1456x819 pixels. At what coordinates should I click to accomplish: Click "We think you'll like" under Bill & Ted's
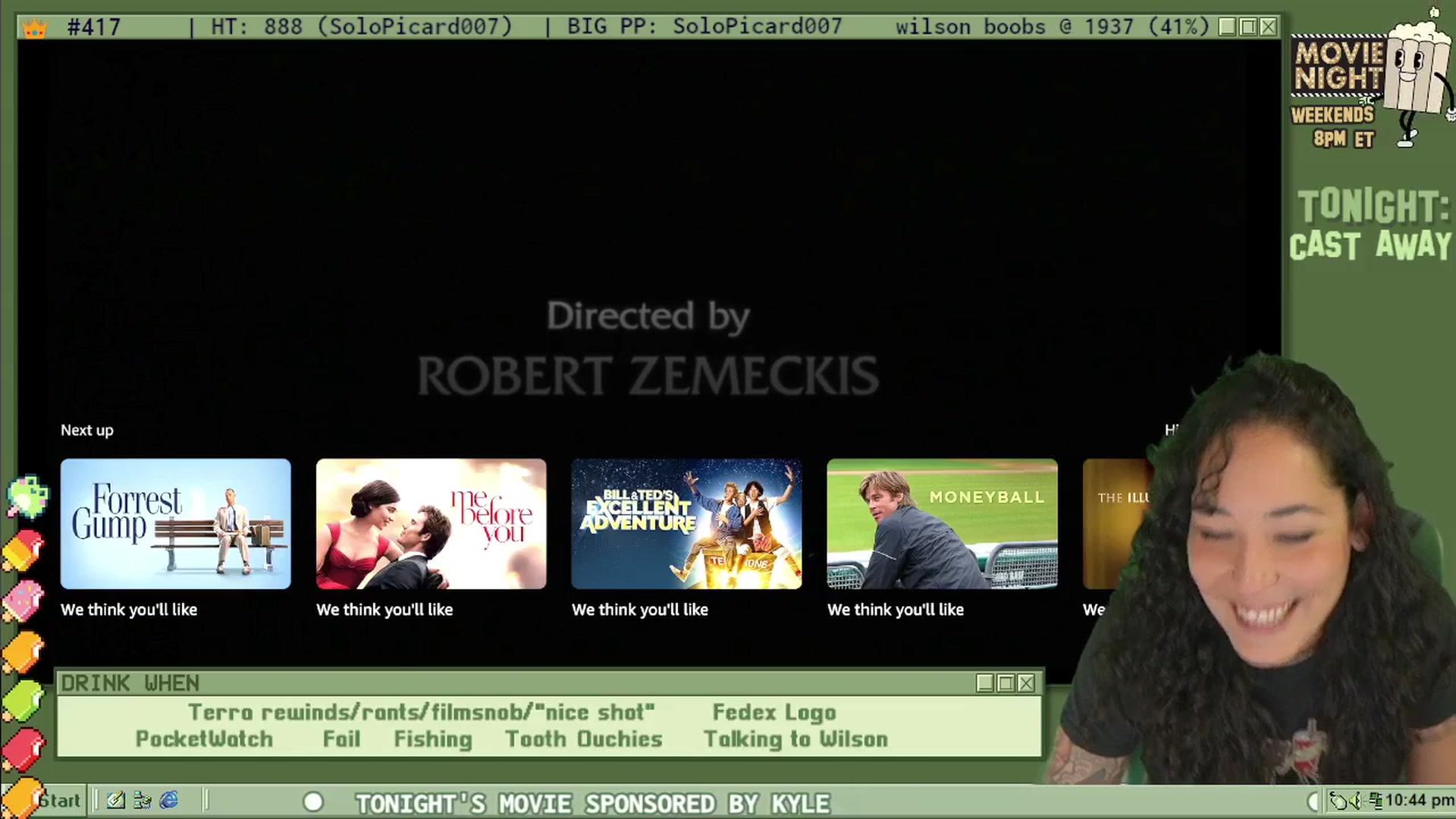640,610
